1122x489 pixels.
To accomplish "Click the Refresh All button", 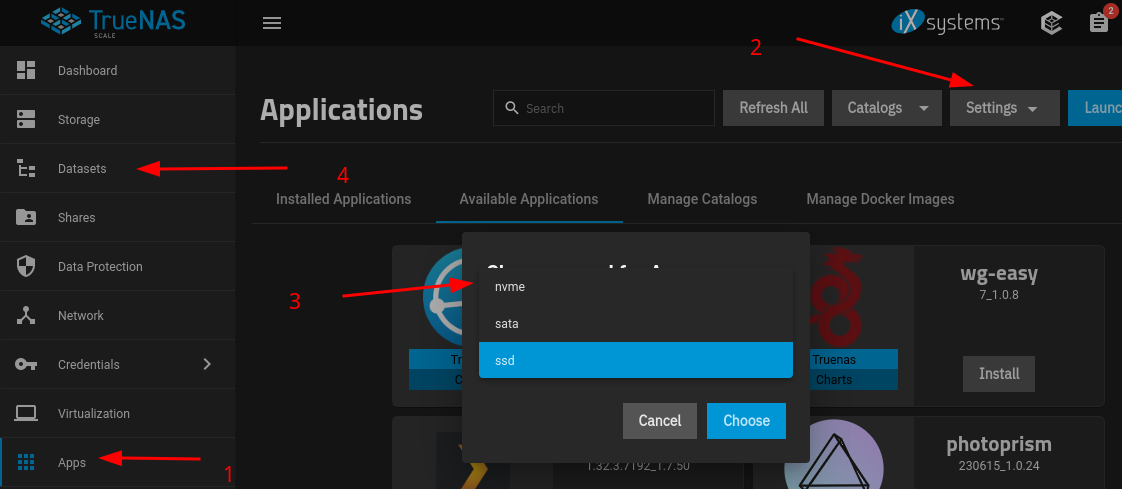I will point(774,108).
